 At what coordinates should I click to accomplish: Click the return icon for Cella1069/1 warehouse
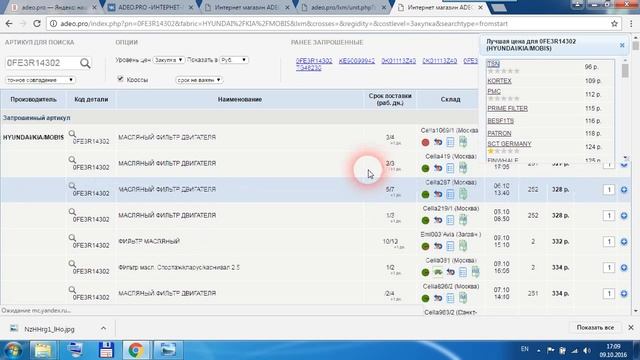(438, 142)
